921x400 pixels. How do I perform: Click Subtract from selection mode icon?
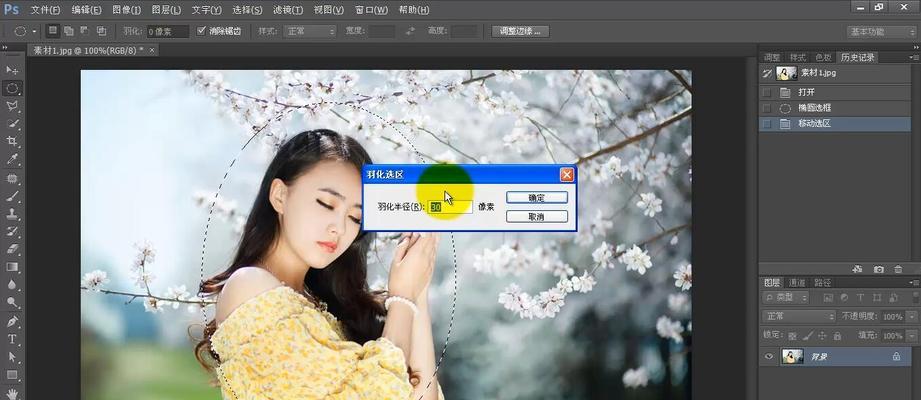click(85, 31)
